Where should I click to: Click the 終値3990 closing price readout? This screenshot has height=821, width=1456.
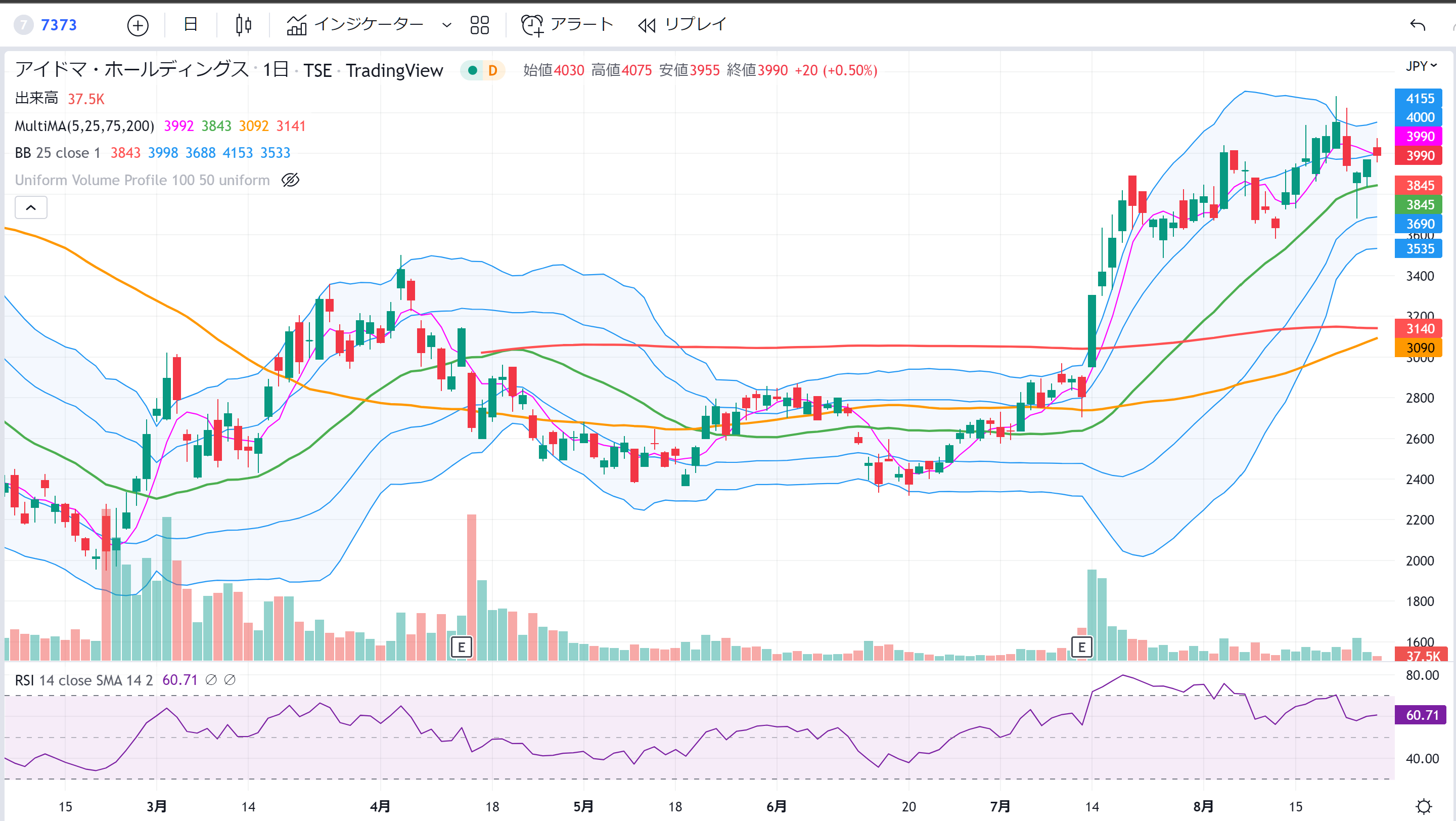pos(757,70)
